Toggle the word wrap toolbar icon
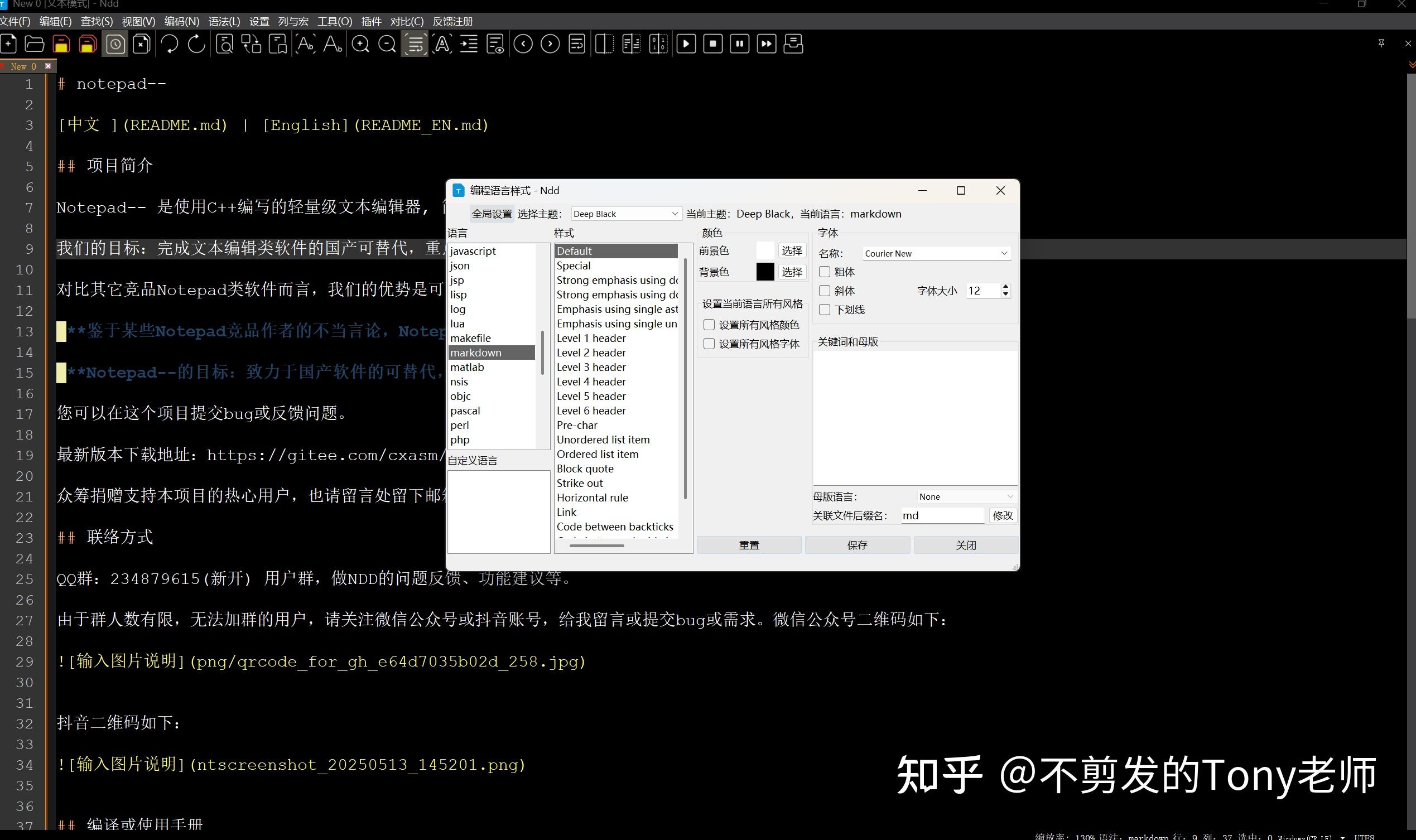This screenshot has height=840, width=1416. pyautogui.click(x=415, y=44)
